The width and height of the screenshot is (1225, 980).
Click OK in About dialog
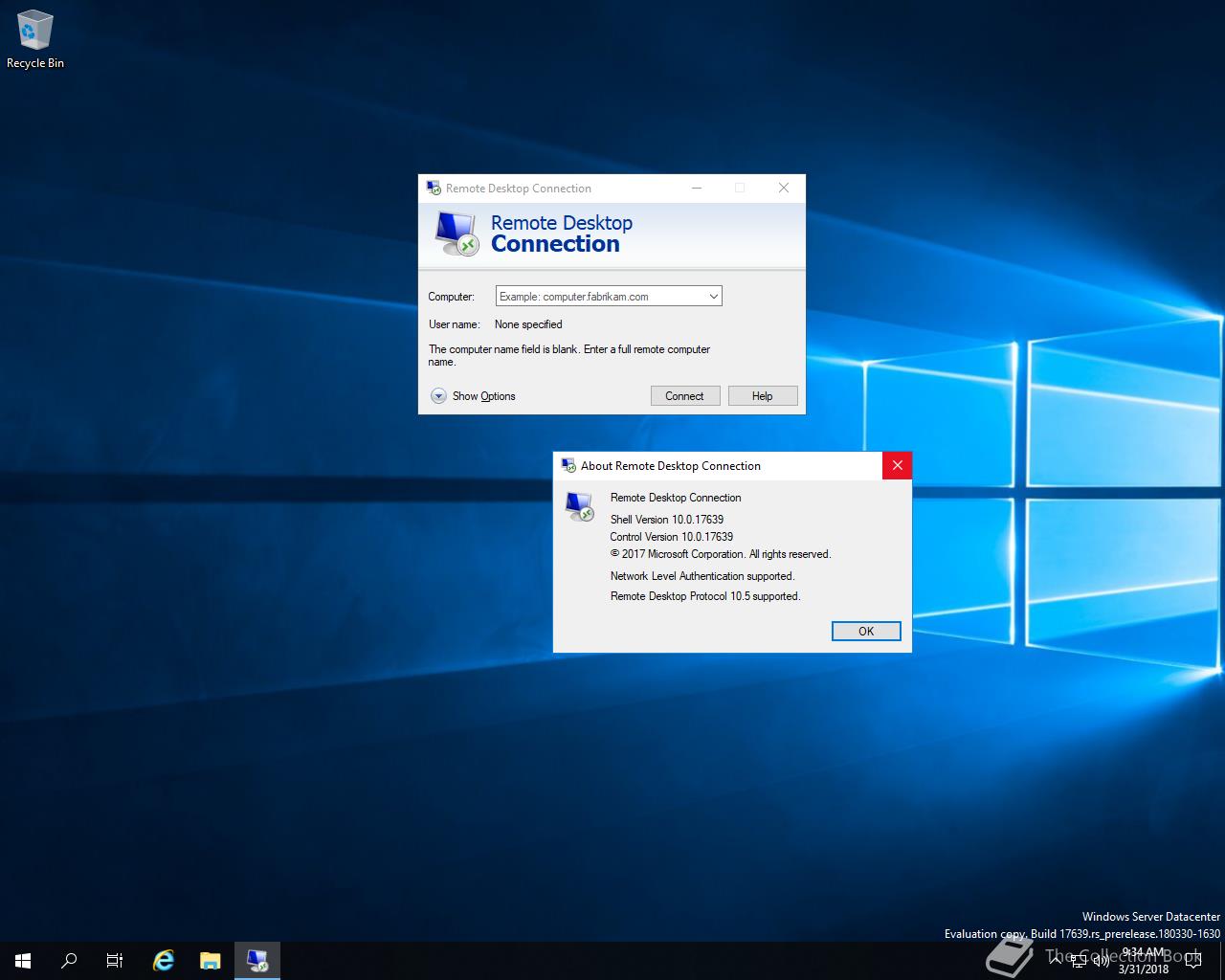click(866, 631)
